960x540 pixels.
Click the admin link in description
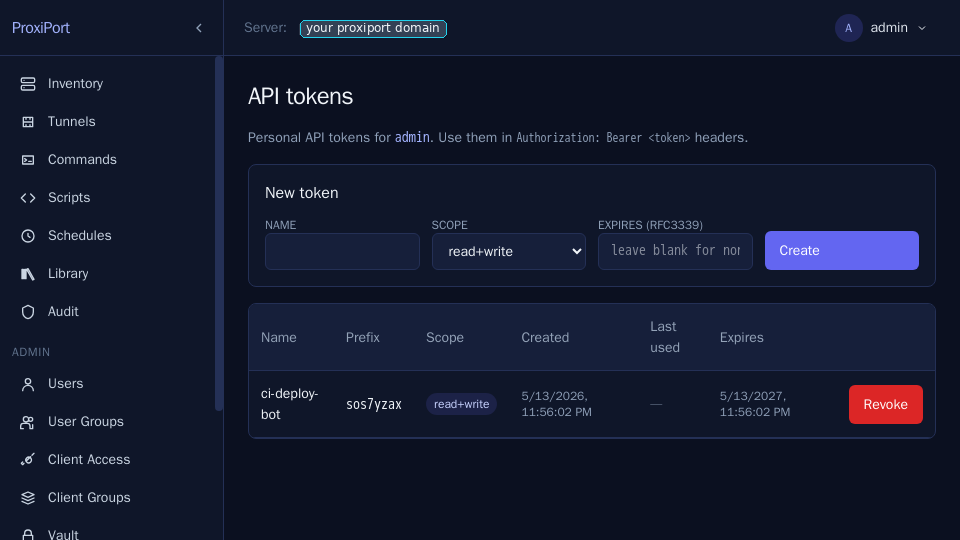[412, 137]
